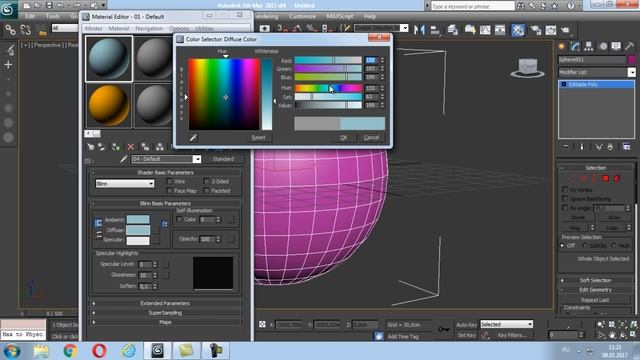Click the red Reset Map/Mtl X icon
The width and height of the screenshot is (640, 360).
click(131, 147)
